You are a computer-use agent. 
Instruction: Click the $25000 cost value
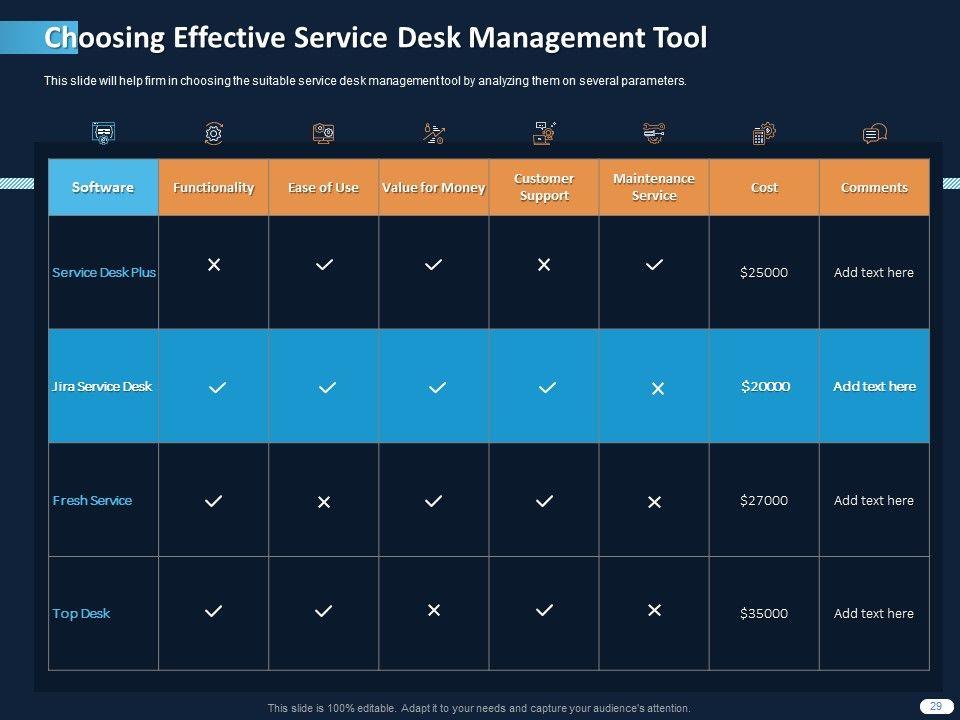click(x=764, y=272)
